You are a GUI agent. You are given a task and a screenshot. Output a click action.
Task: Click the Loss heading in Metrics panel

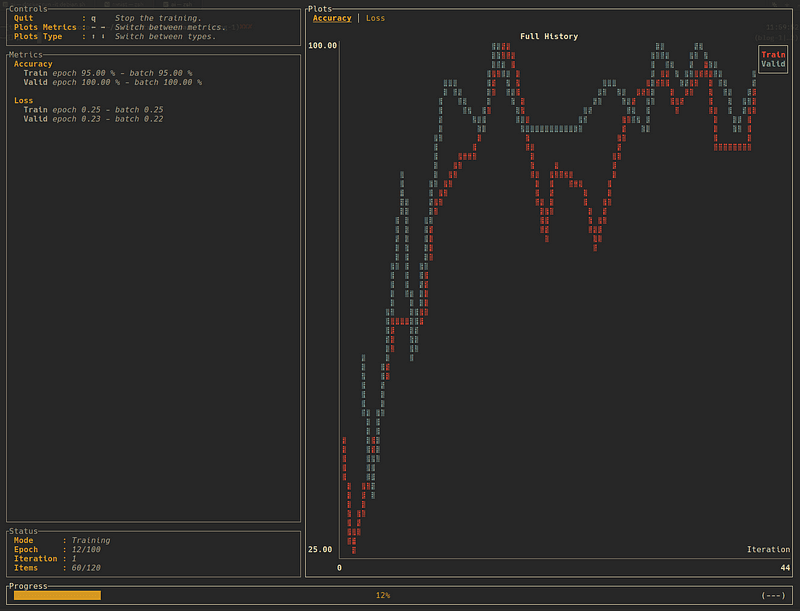pos(23,100)
